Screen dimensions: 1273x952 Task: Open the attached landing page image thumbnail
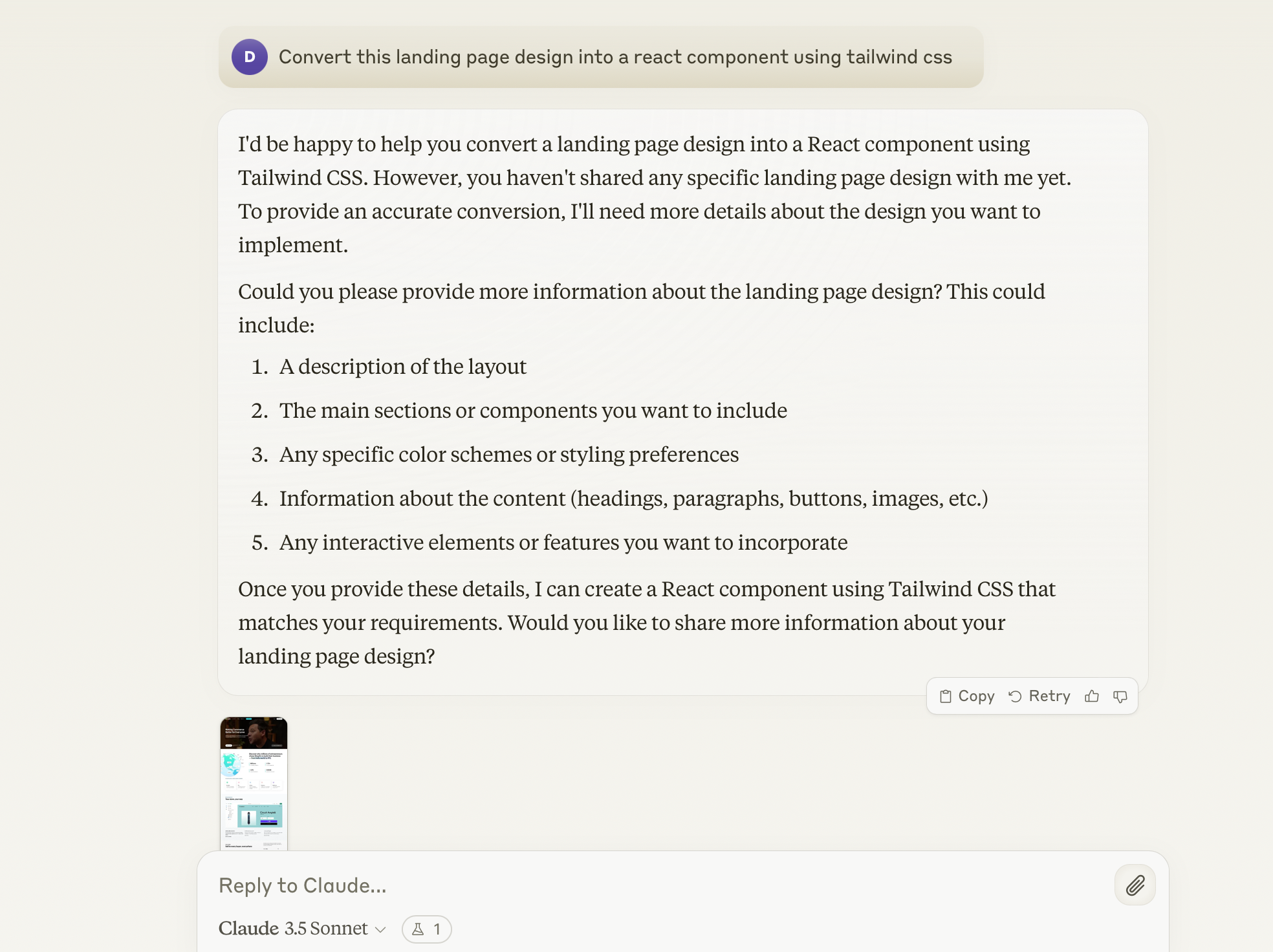[x=254, y=783]
